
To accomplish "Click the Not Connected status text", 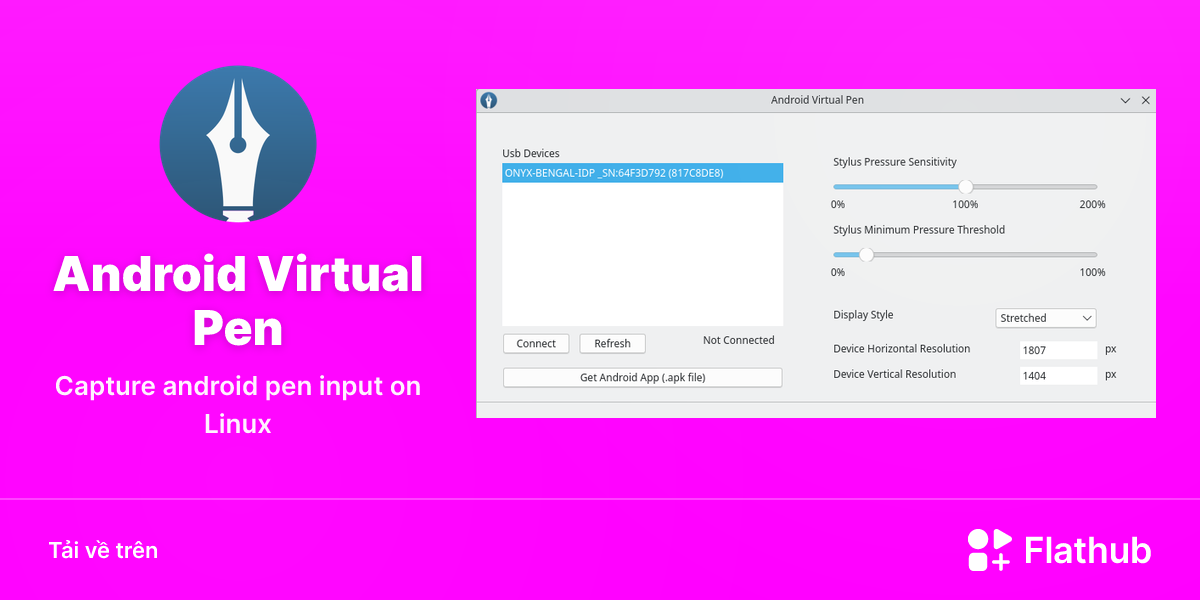I will 739,340.
